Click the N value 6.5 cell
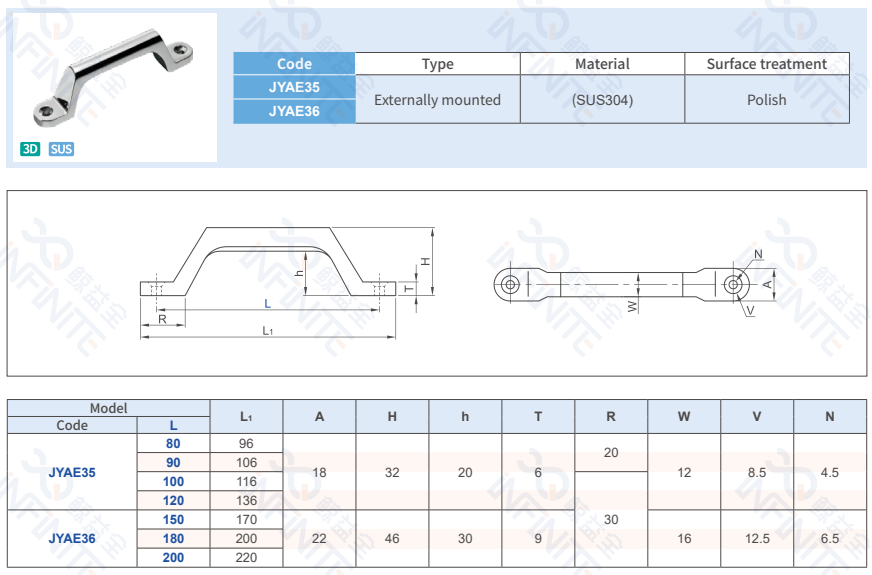 click(x=829, y=538)
